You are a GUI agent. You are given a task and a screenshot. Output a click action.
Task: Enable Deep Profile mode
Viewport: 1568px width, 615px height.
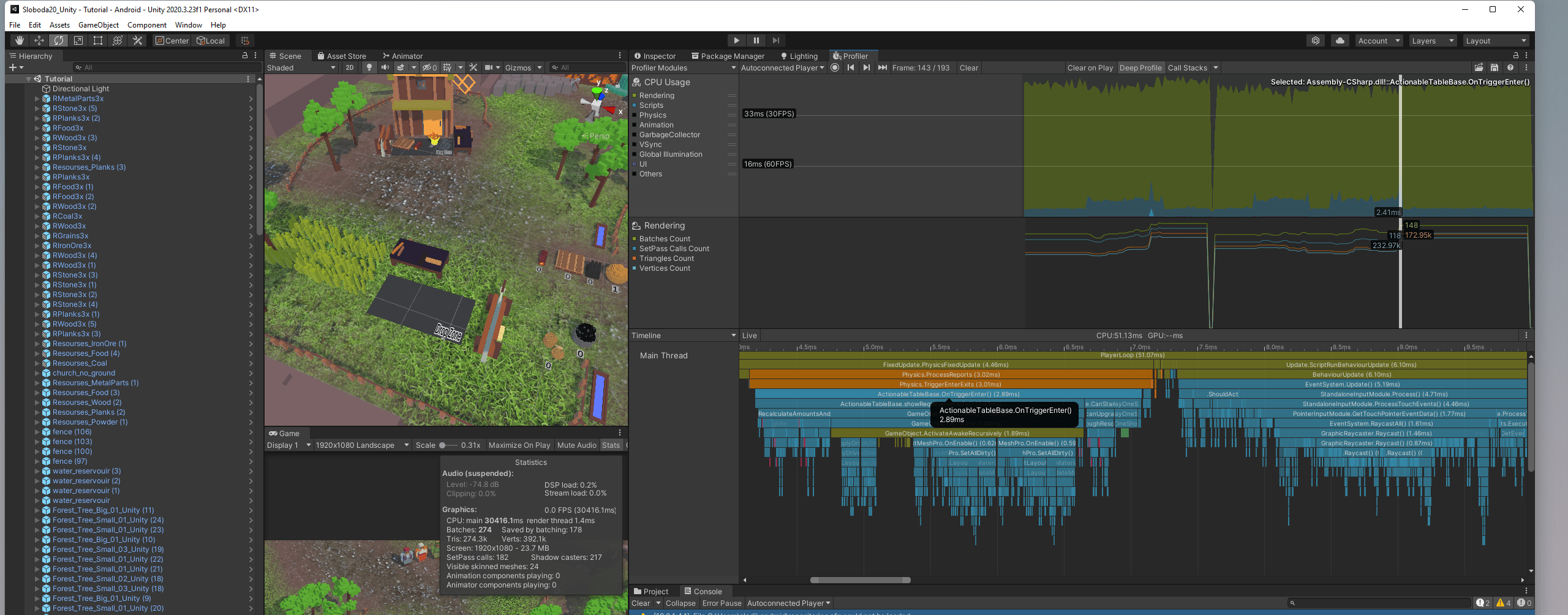coord(1140,67)
